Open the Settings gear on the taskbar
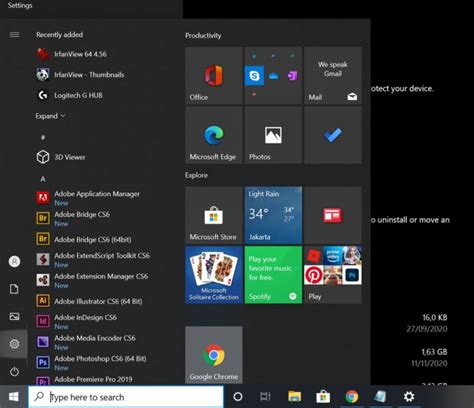The image size is (474, 408). pyautogui.click(x=409, y=397)
